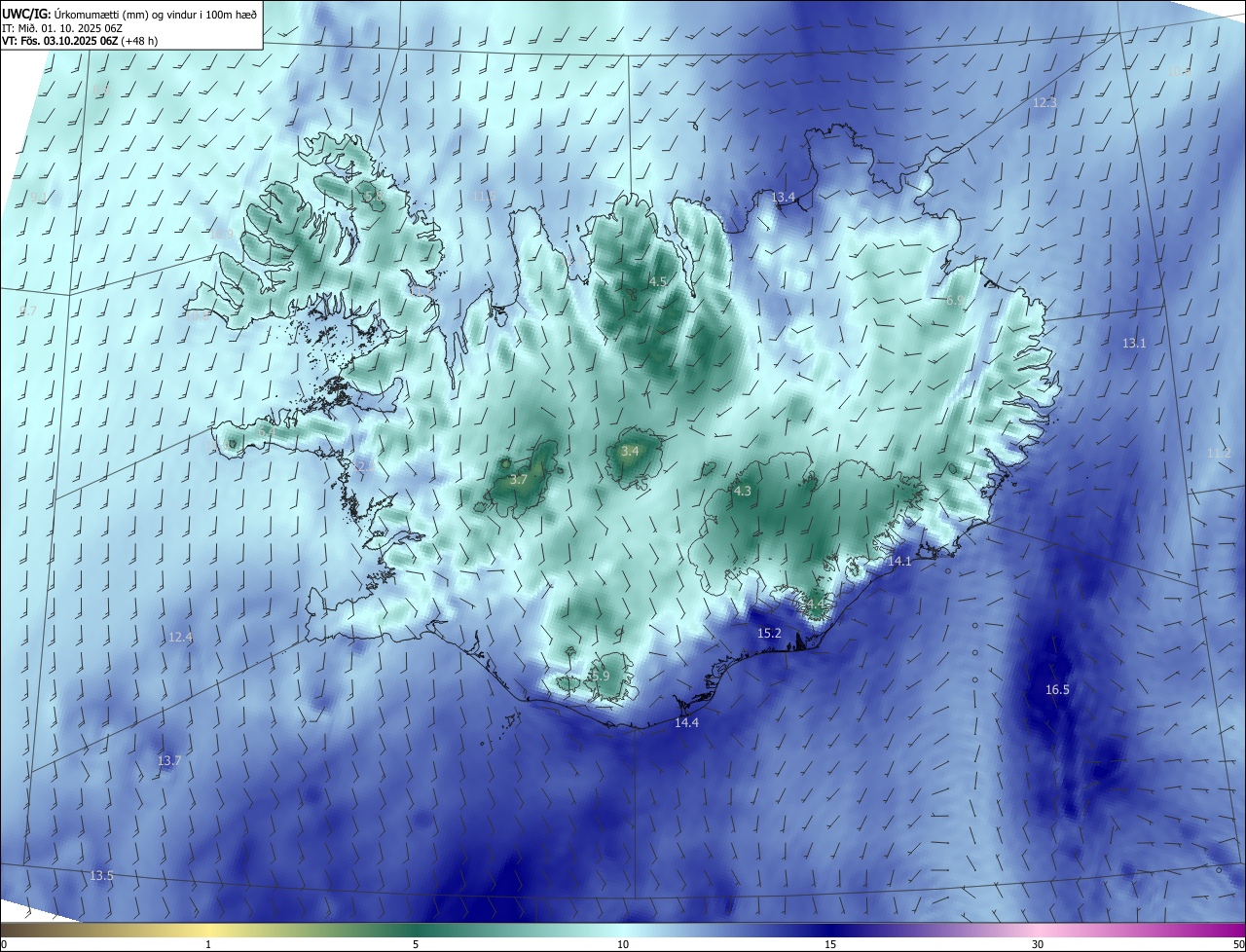
Task: Click the 5.9 value label on the southern glacier
Action: click(x=600, y=676)
